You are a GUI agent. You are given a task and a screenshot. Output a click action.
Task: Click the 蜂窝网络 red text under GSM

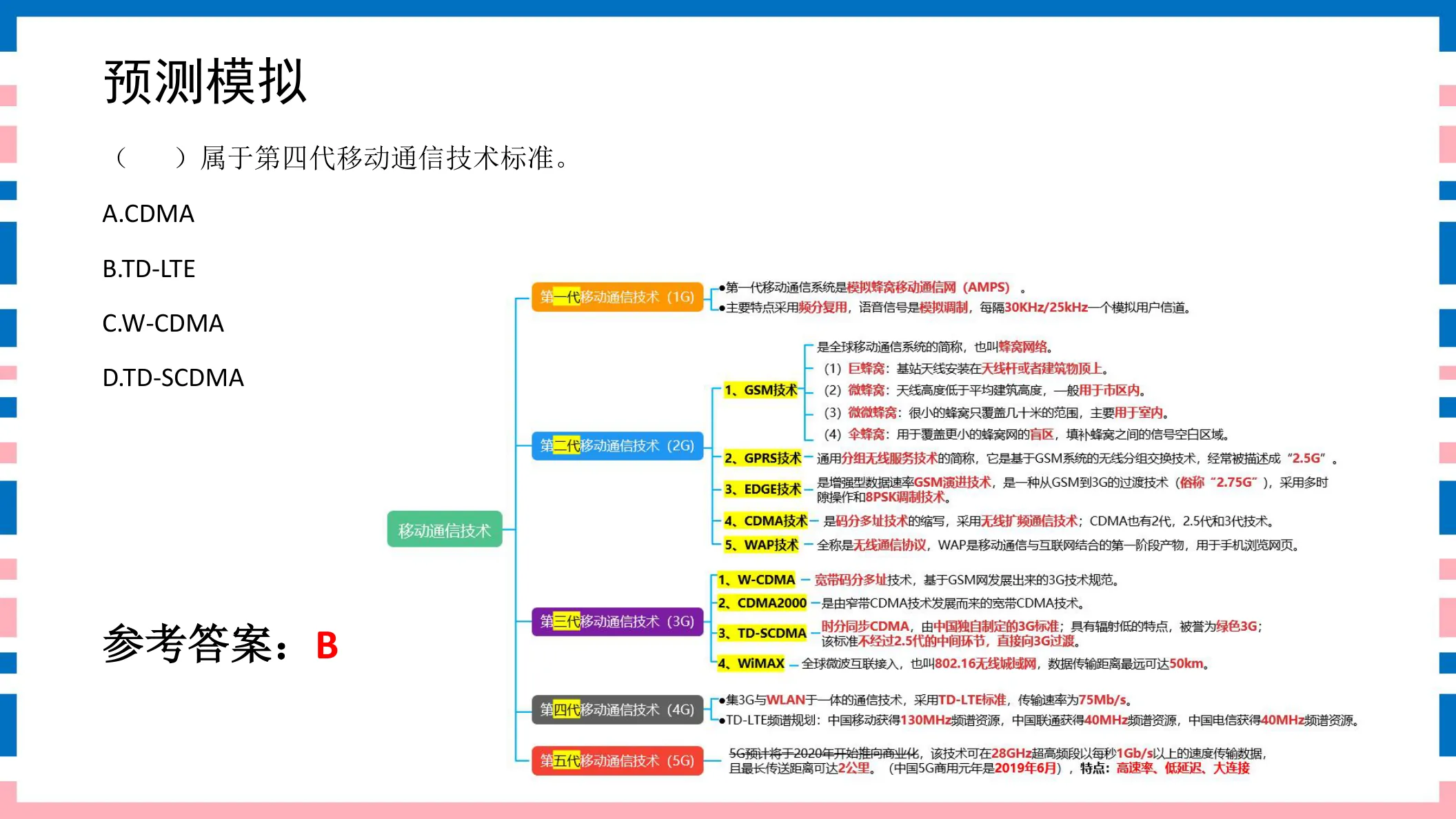1023,347
